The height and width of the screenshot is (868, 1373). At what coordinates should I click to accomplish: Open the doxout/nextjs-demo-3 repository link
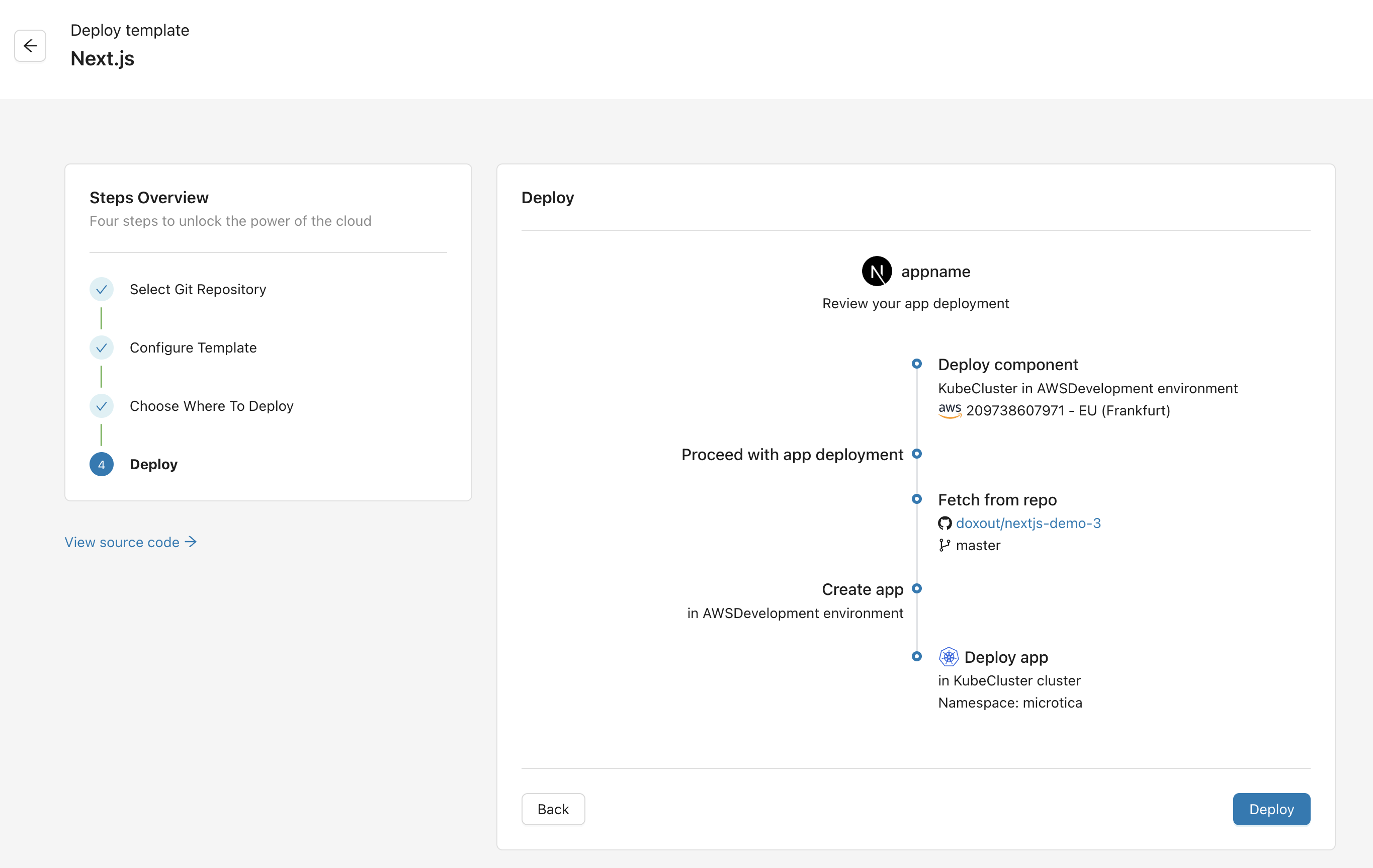1028,523
